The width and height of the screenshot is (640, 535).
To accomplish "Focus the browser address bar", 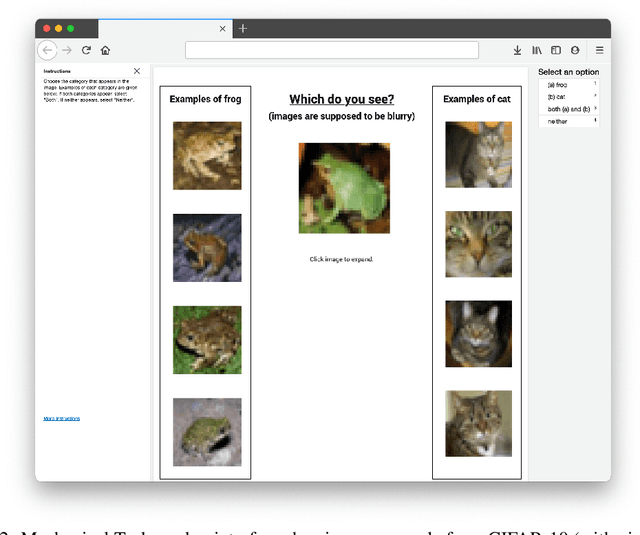I will (331, 50).
